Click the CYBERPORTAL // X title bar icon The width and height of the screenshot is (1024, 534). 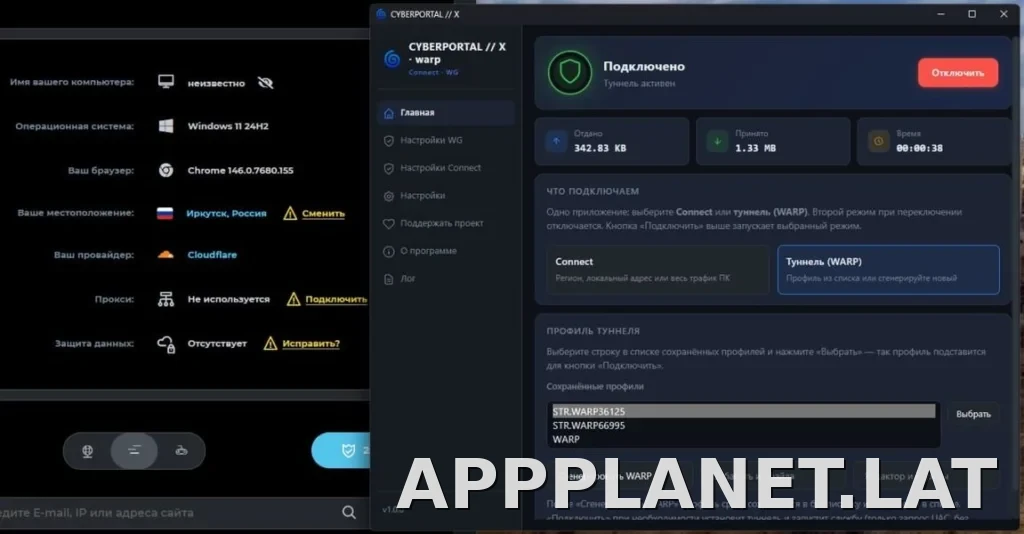[381, 14]
